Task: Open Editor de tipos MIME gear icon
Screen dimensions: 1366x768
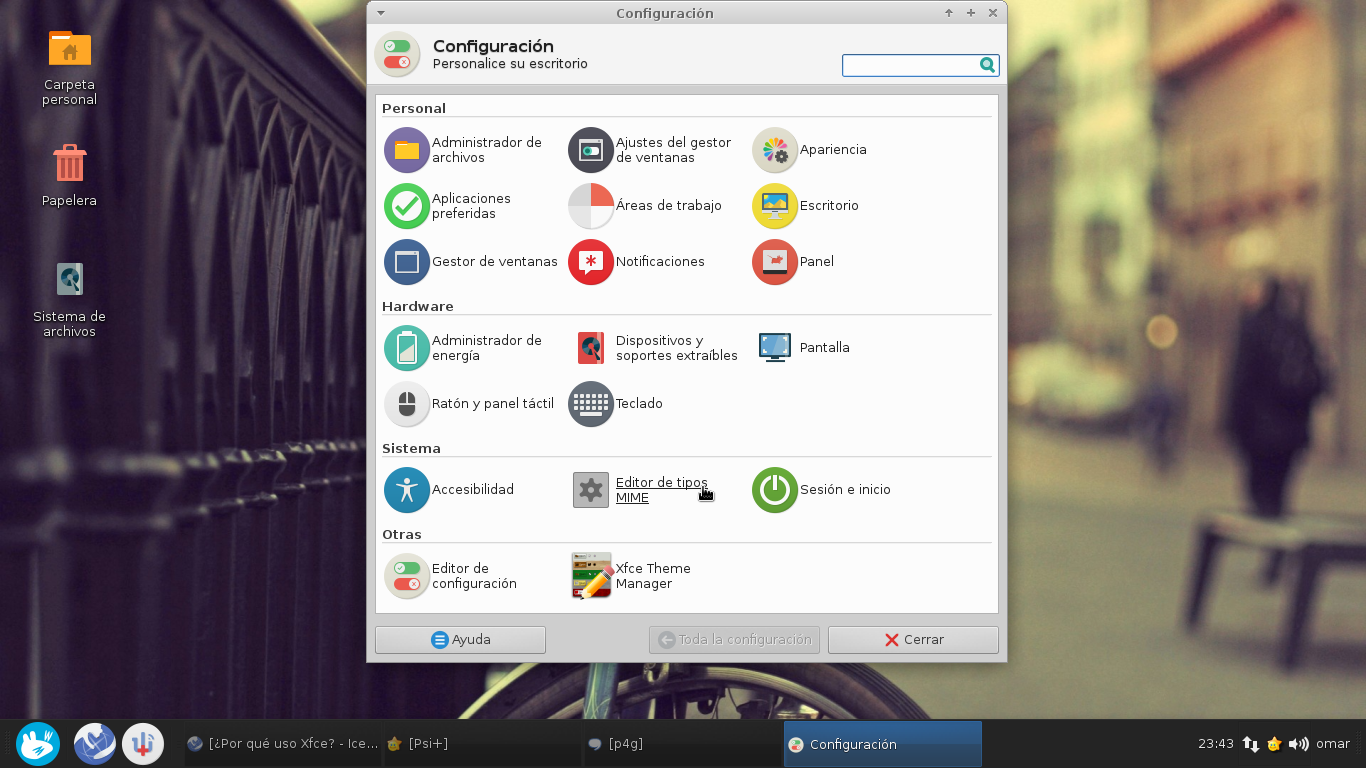Action: pyautogui.click(x=591, y=490)
